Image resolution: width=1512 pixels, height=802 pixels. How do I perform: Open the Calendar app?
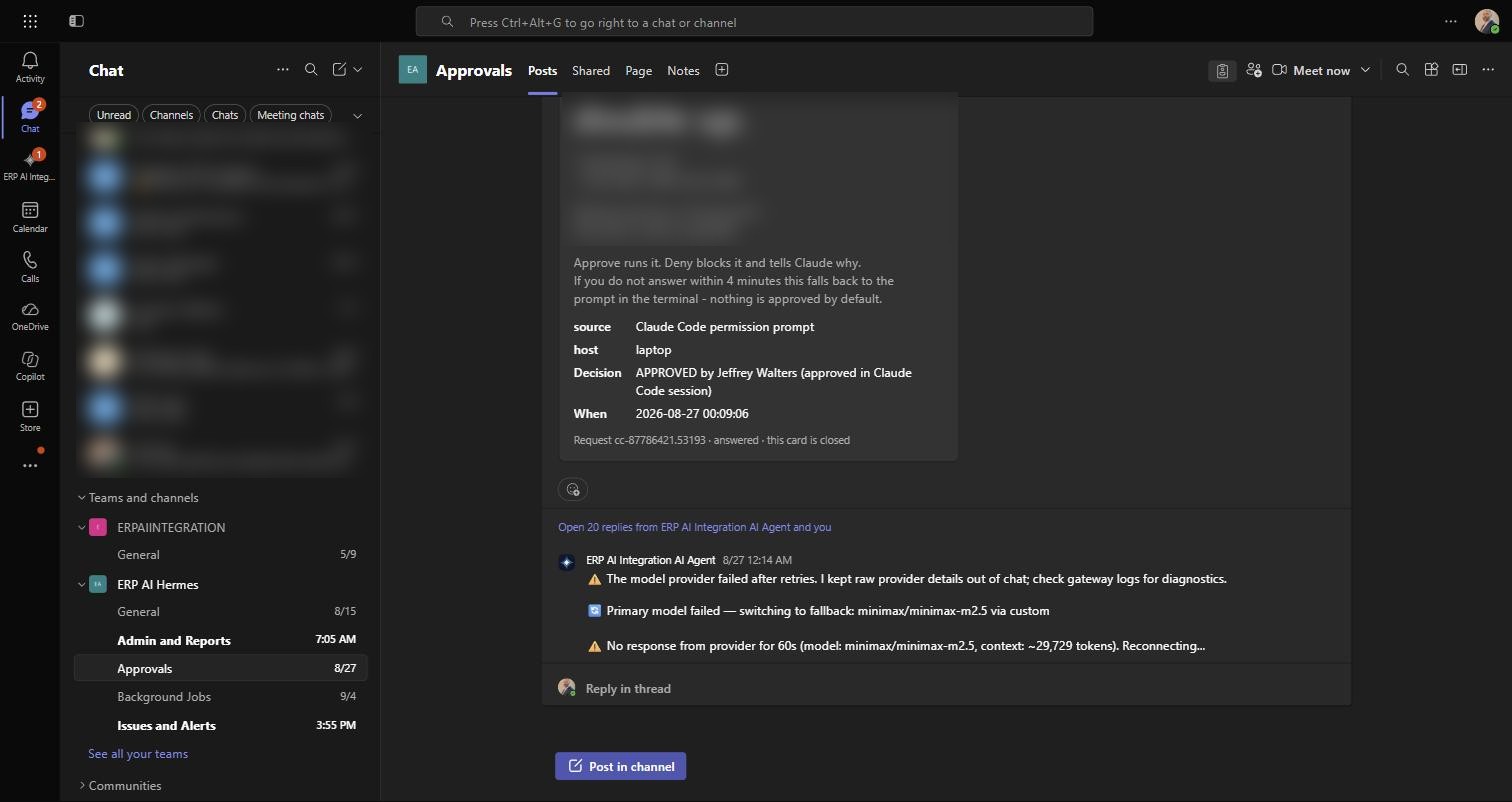pyautogui.click(x=30, y=217)
